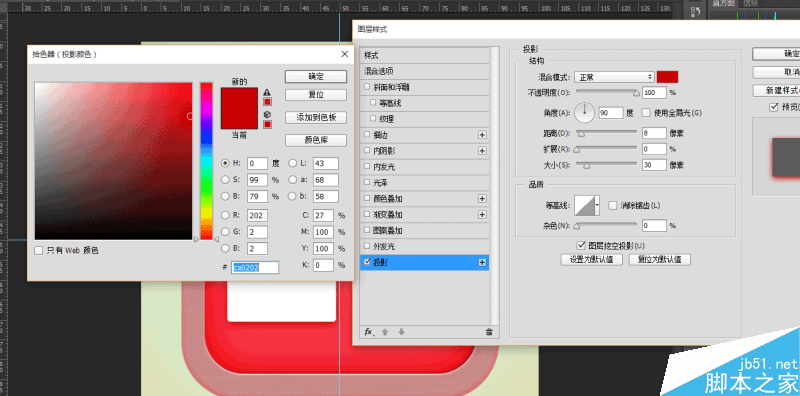Select 样式 in the Layer Style list
This screenshot has width=800, height=396.
point(424,56)
